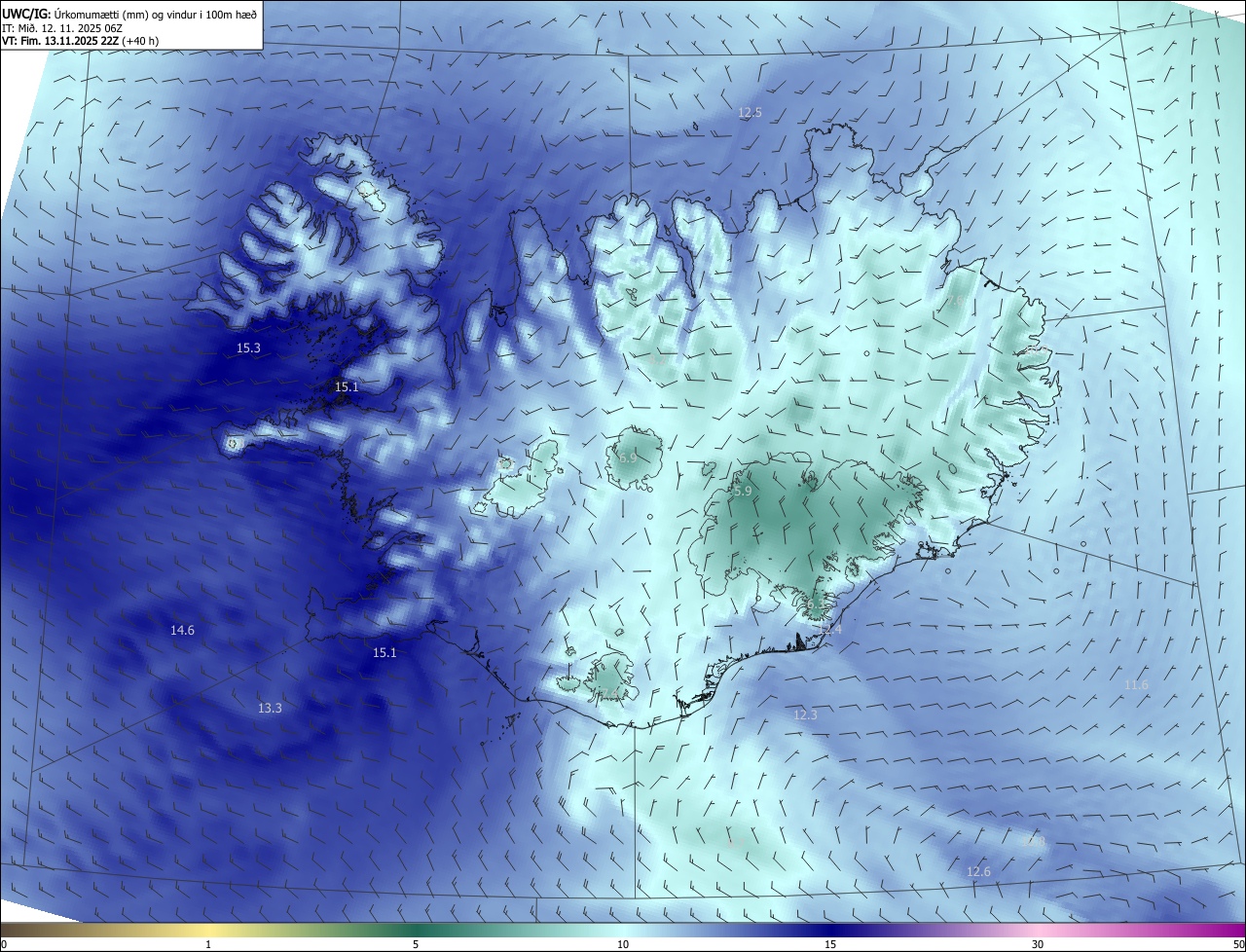The image size is (1246, 952).
Task: Click the 12.3 value label on the map
Action: 805,715
